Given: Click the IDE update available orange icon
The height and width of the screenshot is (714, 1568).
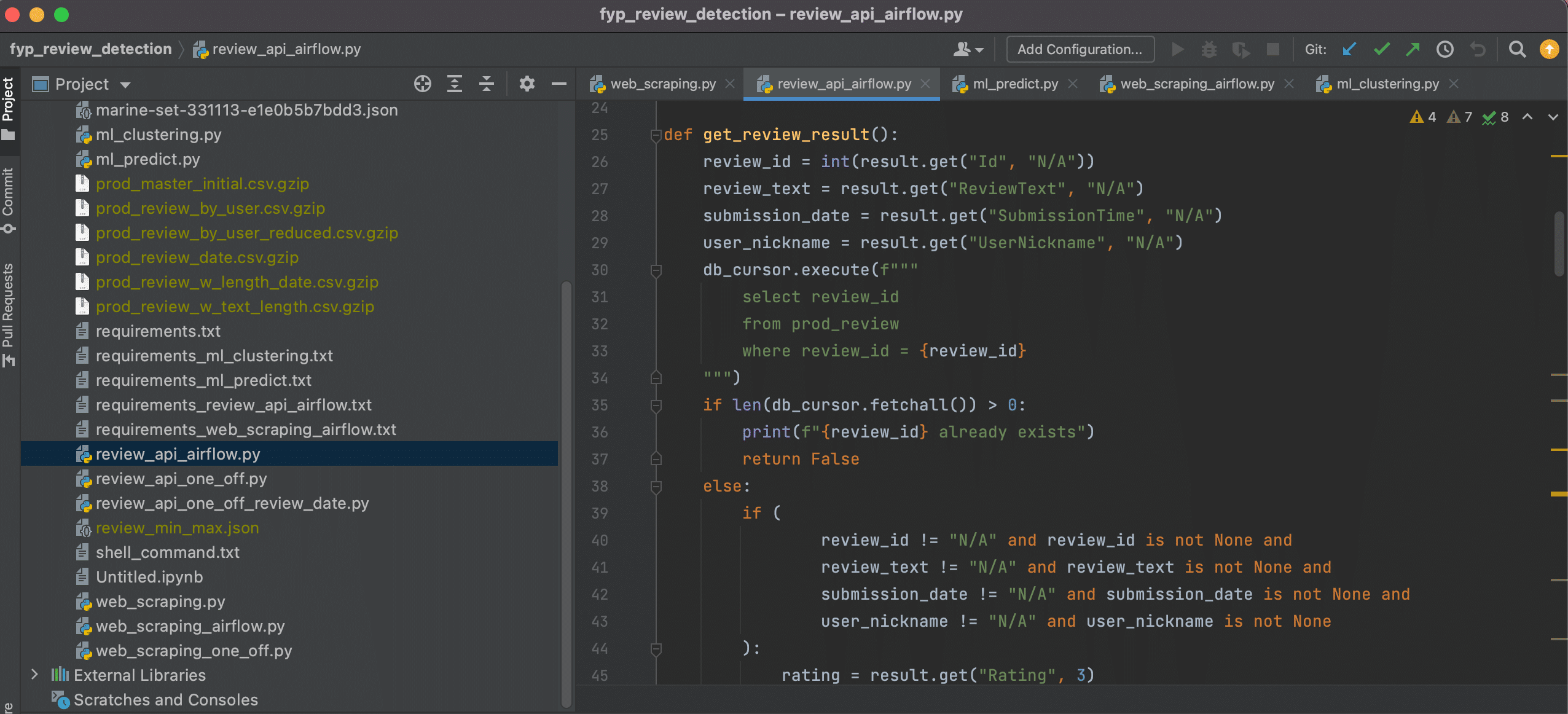Looking at the screenshot, I should [x=1549, y=49].
